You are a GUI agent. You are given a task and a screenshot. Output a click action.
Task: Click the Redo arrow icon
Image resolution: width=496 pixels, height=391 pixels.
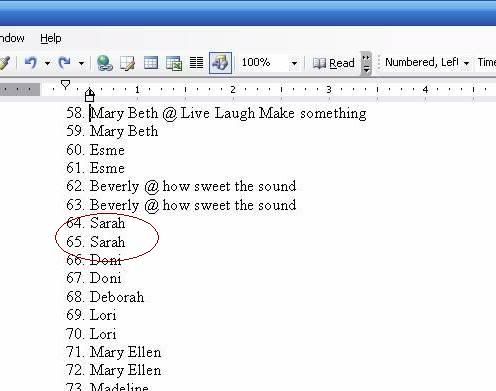(x=64, y=62)
